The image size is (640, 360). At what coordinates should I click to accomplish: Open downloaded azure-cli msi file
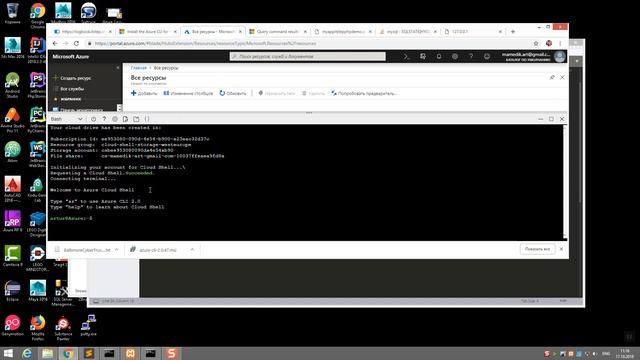[x=157, y=249]
